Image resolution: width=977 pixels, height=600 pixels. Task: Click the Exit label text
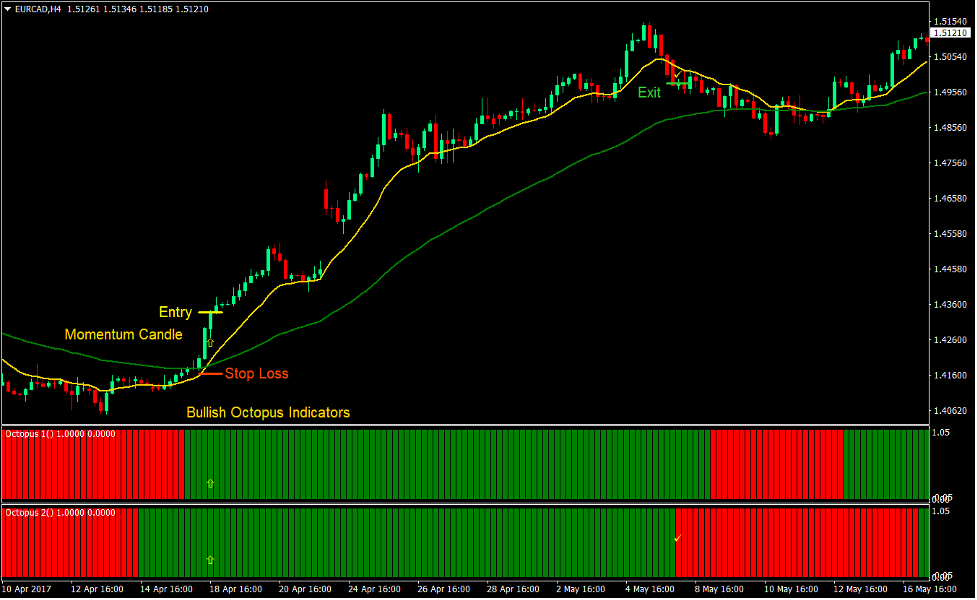click(x=648, y=92)
